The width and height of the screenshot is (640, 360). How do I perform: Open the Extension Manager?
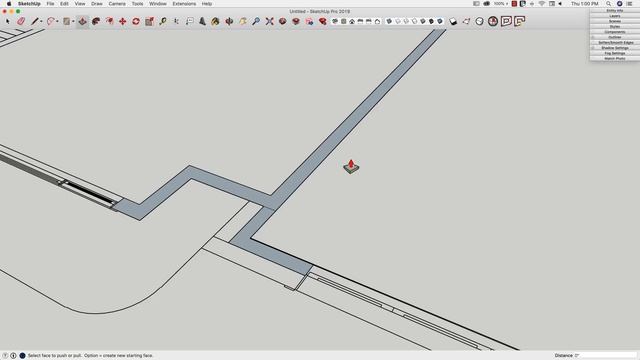(323, 21)
